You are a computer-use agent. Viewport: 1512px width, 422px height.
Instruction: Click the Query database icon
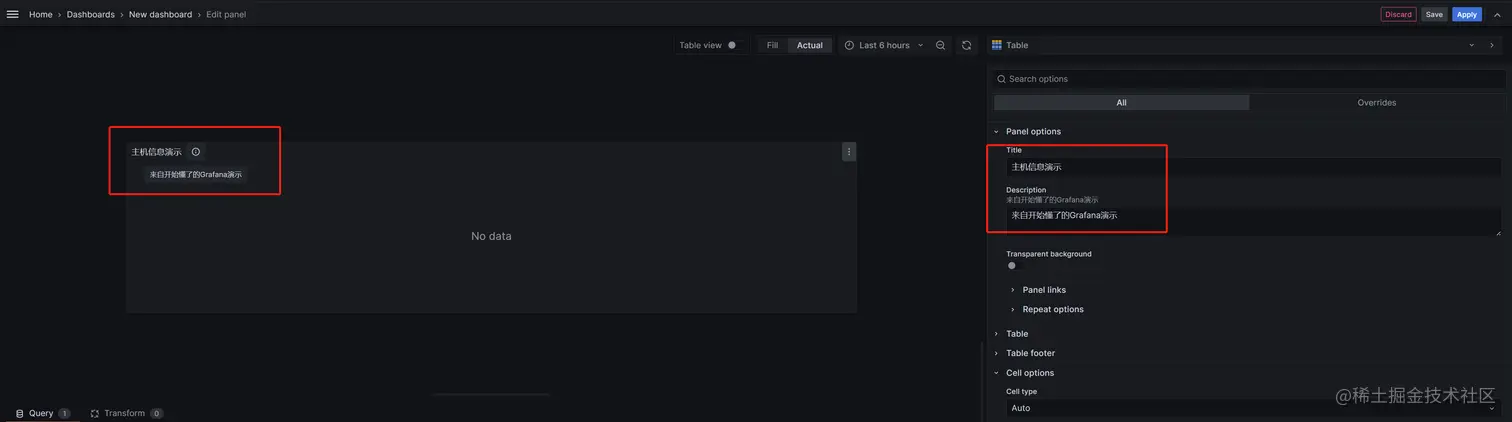pos(20,413)
